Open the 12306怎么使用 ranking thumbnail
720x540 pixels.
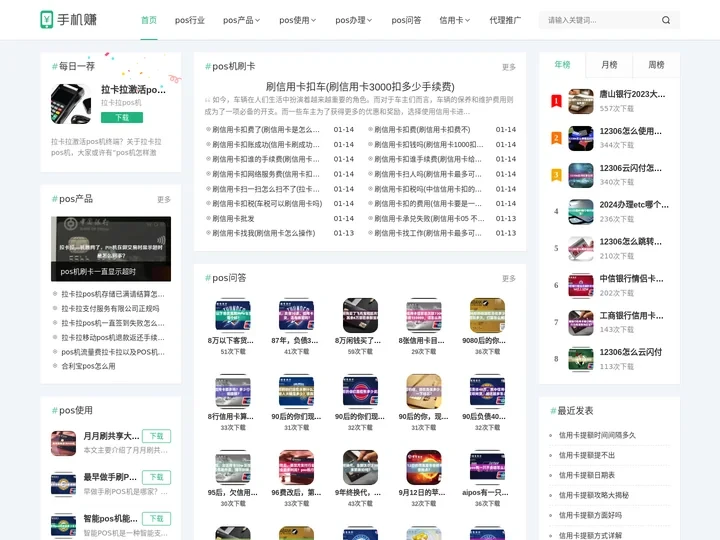[581, 138]
